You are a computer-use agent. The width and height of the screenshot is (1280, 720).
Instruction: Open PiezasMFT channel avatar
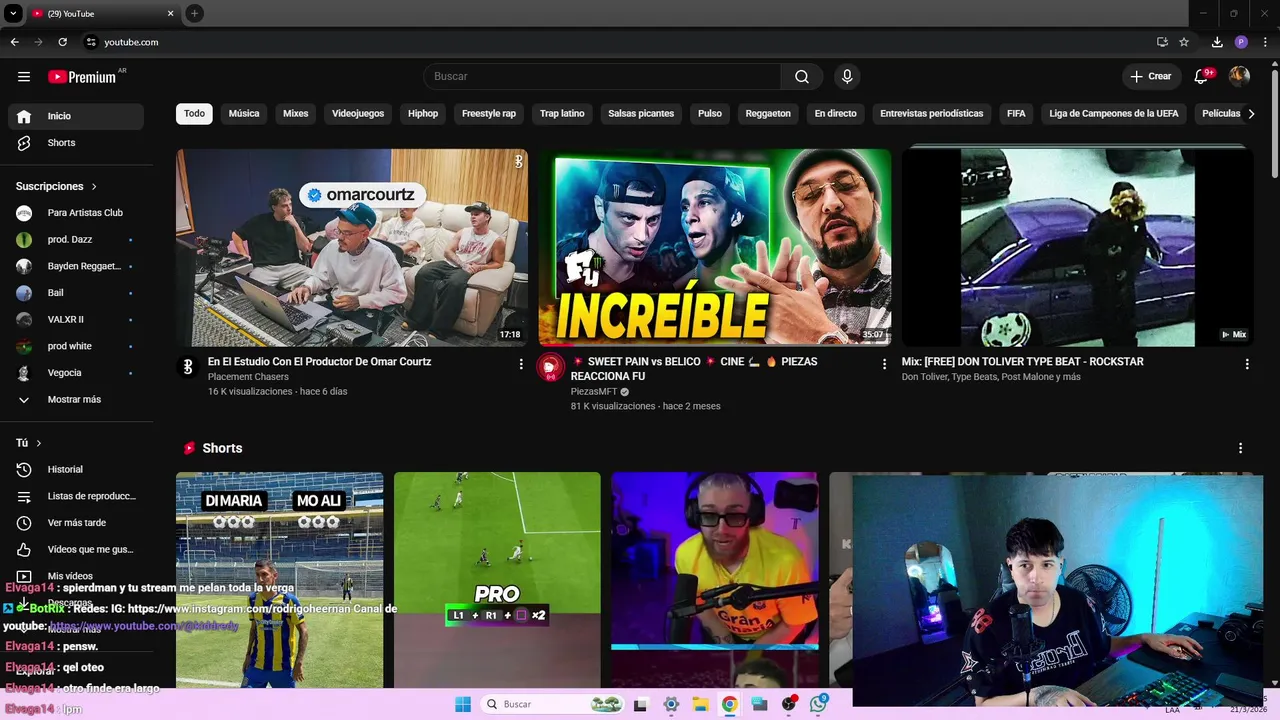point(550,367)
